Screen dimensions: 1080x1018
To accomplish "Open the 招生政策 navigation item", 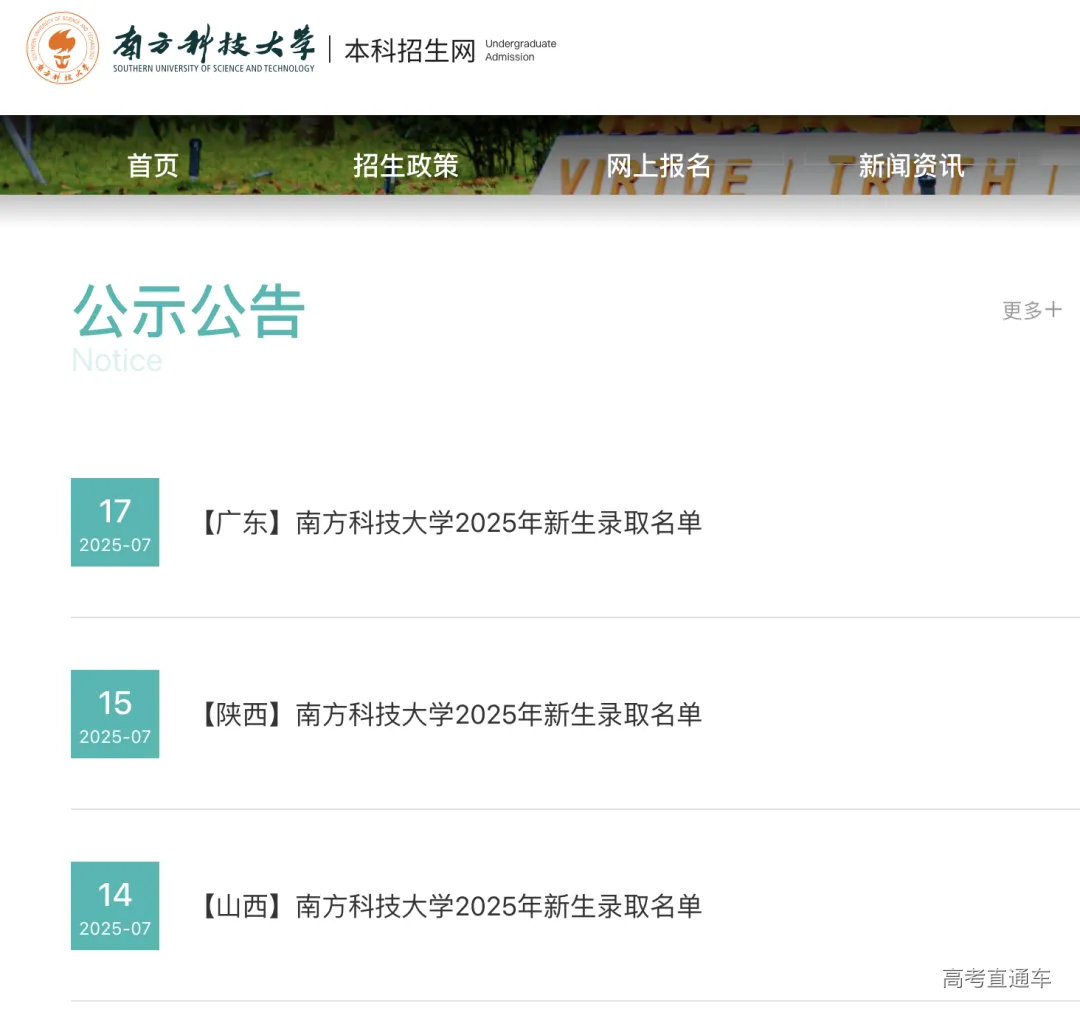I will [x=406, y=166].
